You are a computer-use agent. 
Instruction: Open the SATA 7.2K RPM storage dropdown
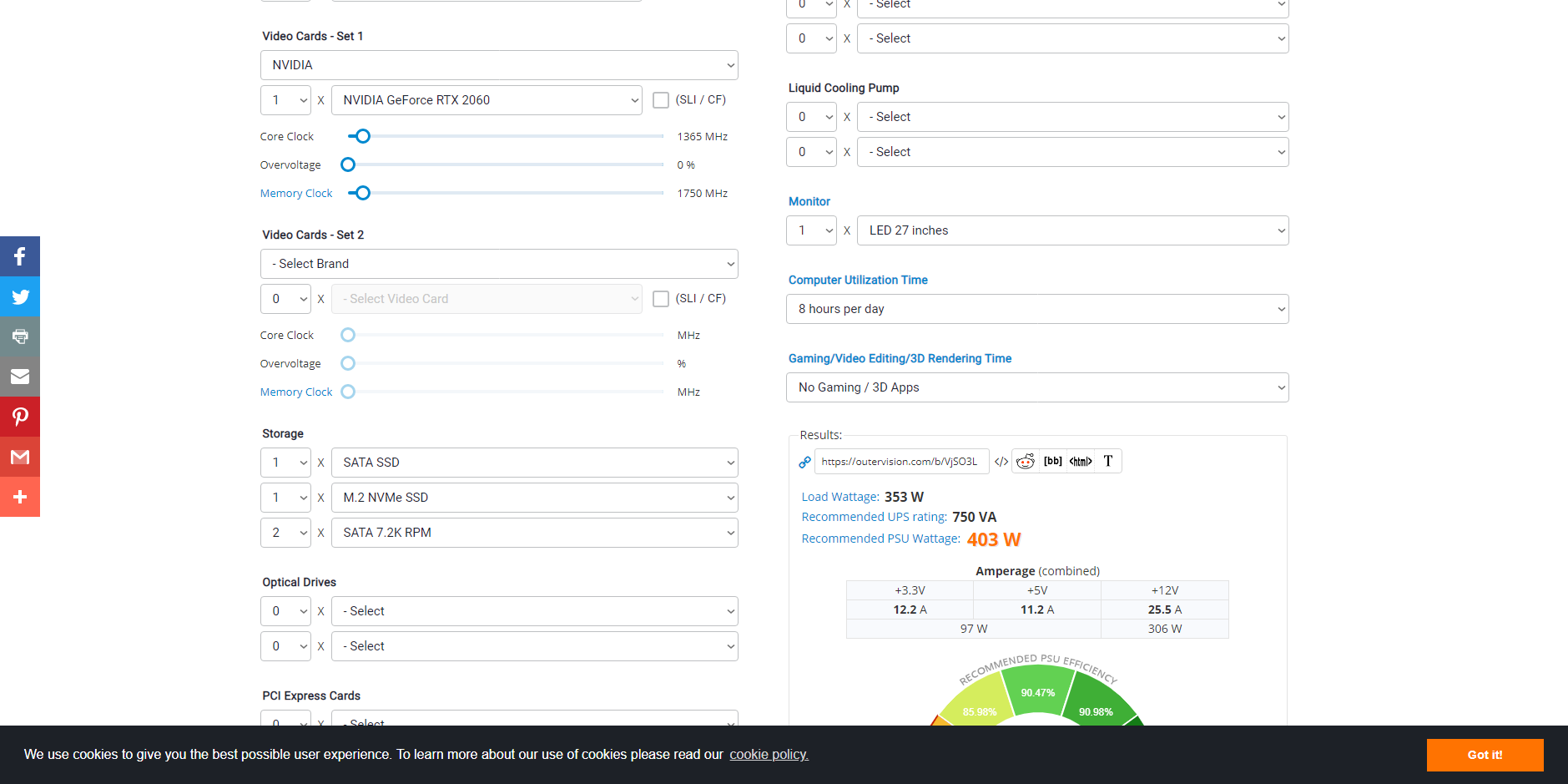[x=535, y=533]
